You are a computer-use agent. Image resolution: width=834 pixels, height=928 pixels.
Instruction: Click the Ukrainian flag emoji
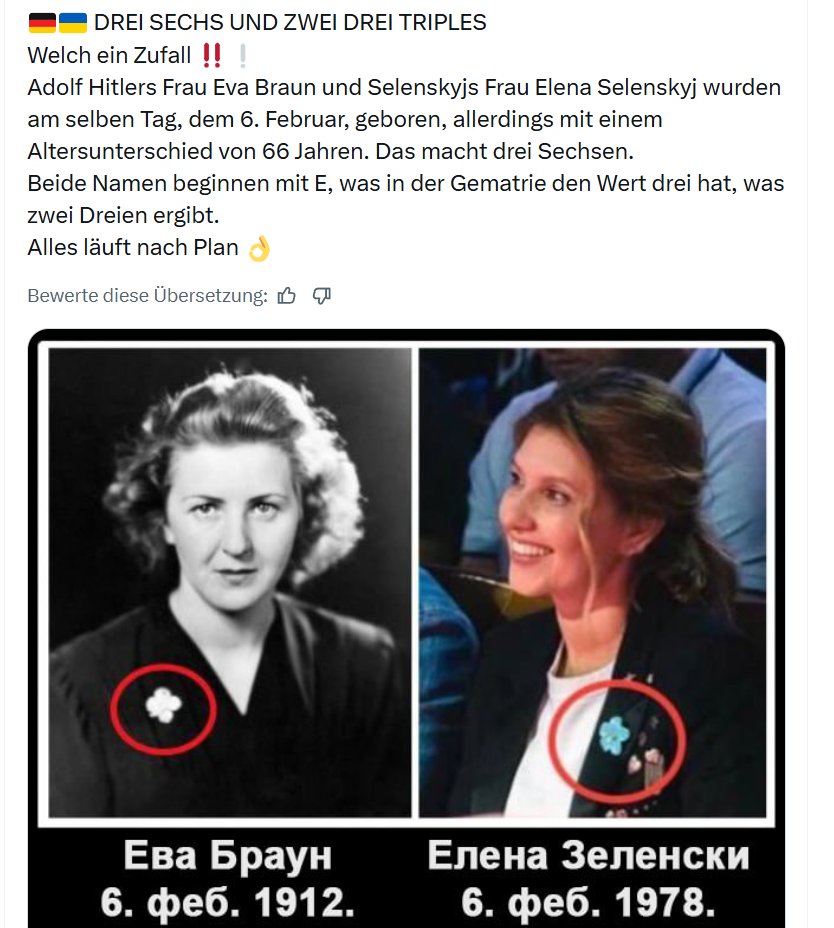(x=73, y=23)
